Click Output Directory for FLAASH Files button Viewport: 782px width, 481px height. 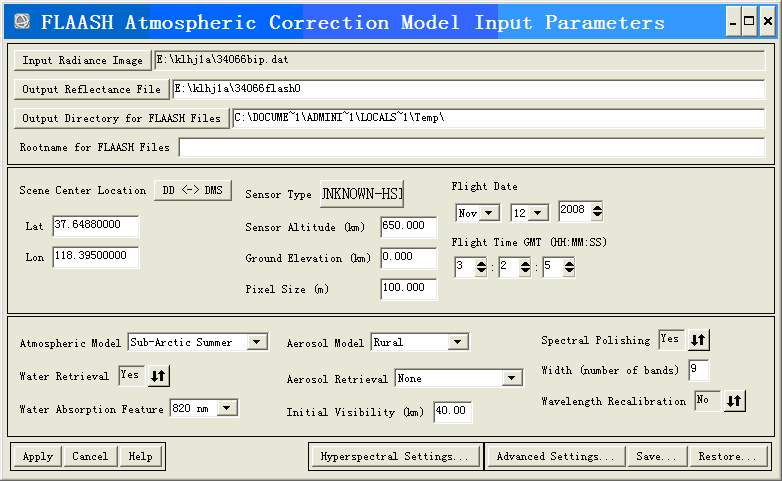point(121,118)
